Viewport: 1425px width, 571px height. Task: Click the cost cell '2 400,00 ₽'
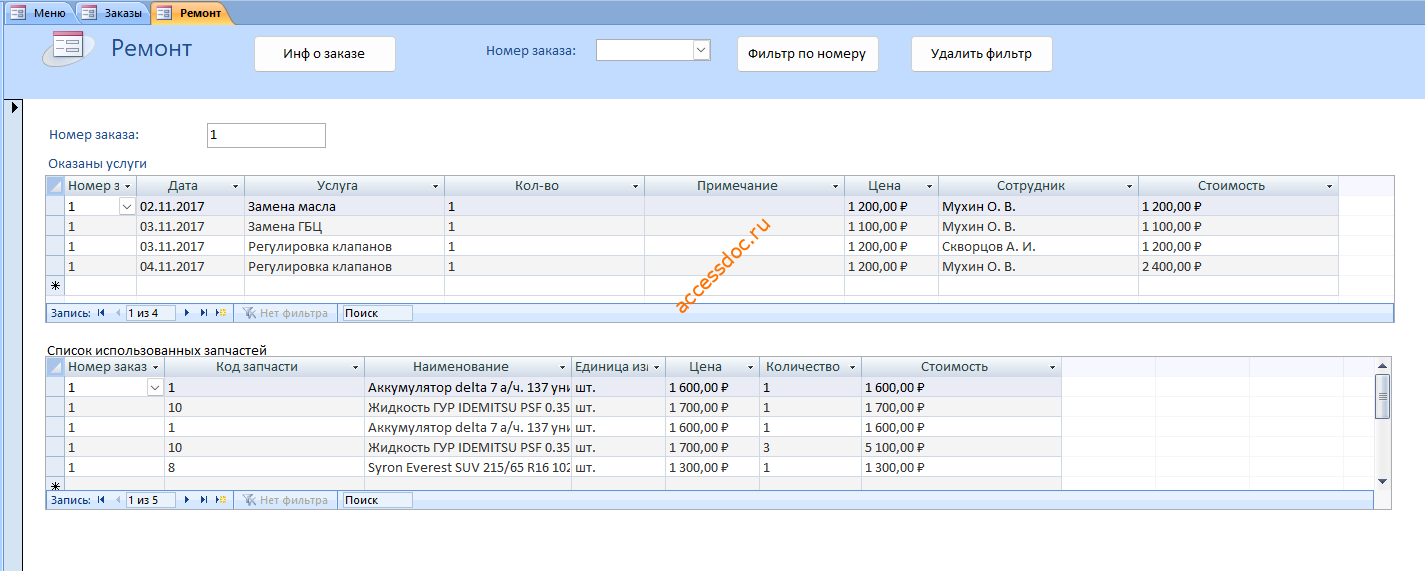coord(1238,267)
